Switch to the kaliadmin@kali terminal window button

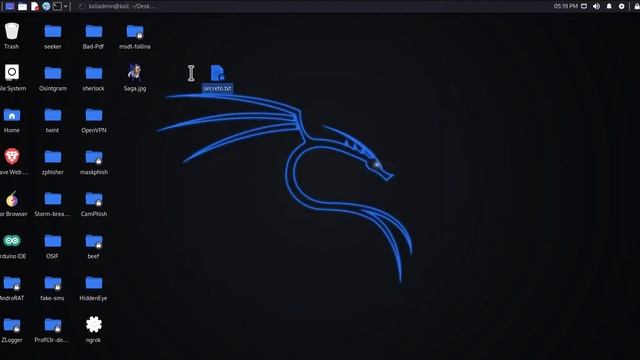[117, 6]
